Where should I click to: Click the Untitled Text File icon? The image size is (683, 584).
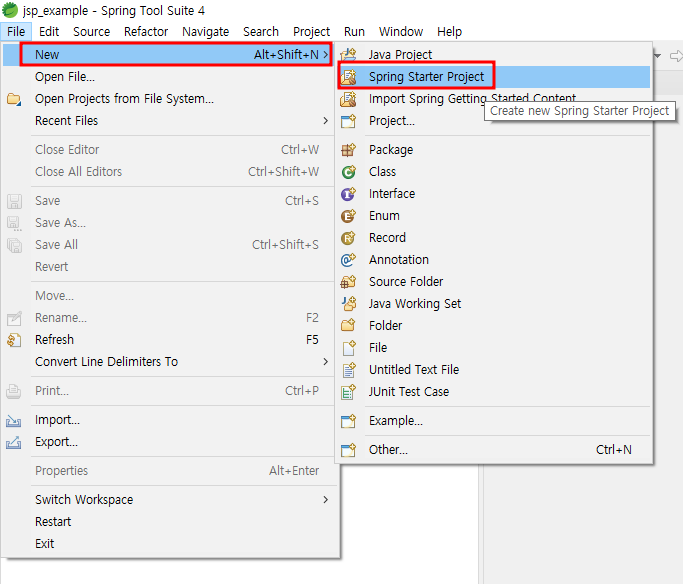(x=348, y=370)
